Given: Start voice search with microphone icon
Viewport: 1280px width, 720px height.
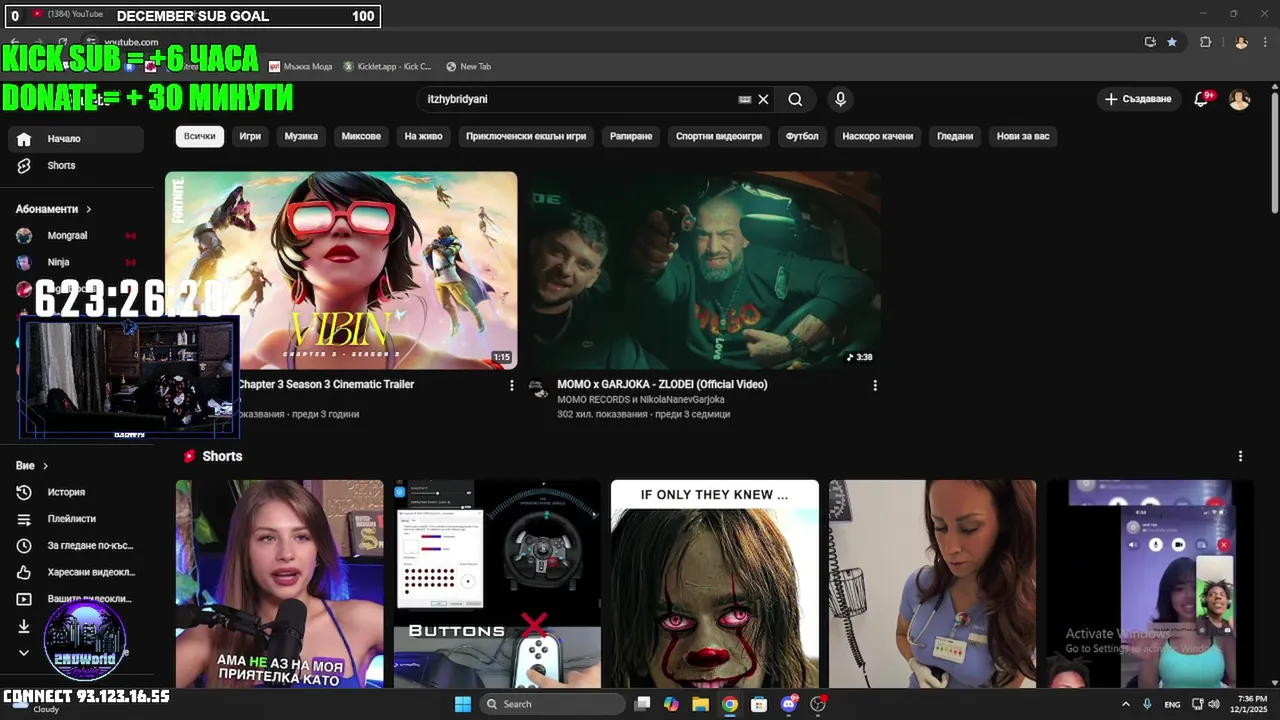Looking at the screenshot, I should point(840,99).
